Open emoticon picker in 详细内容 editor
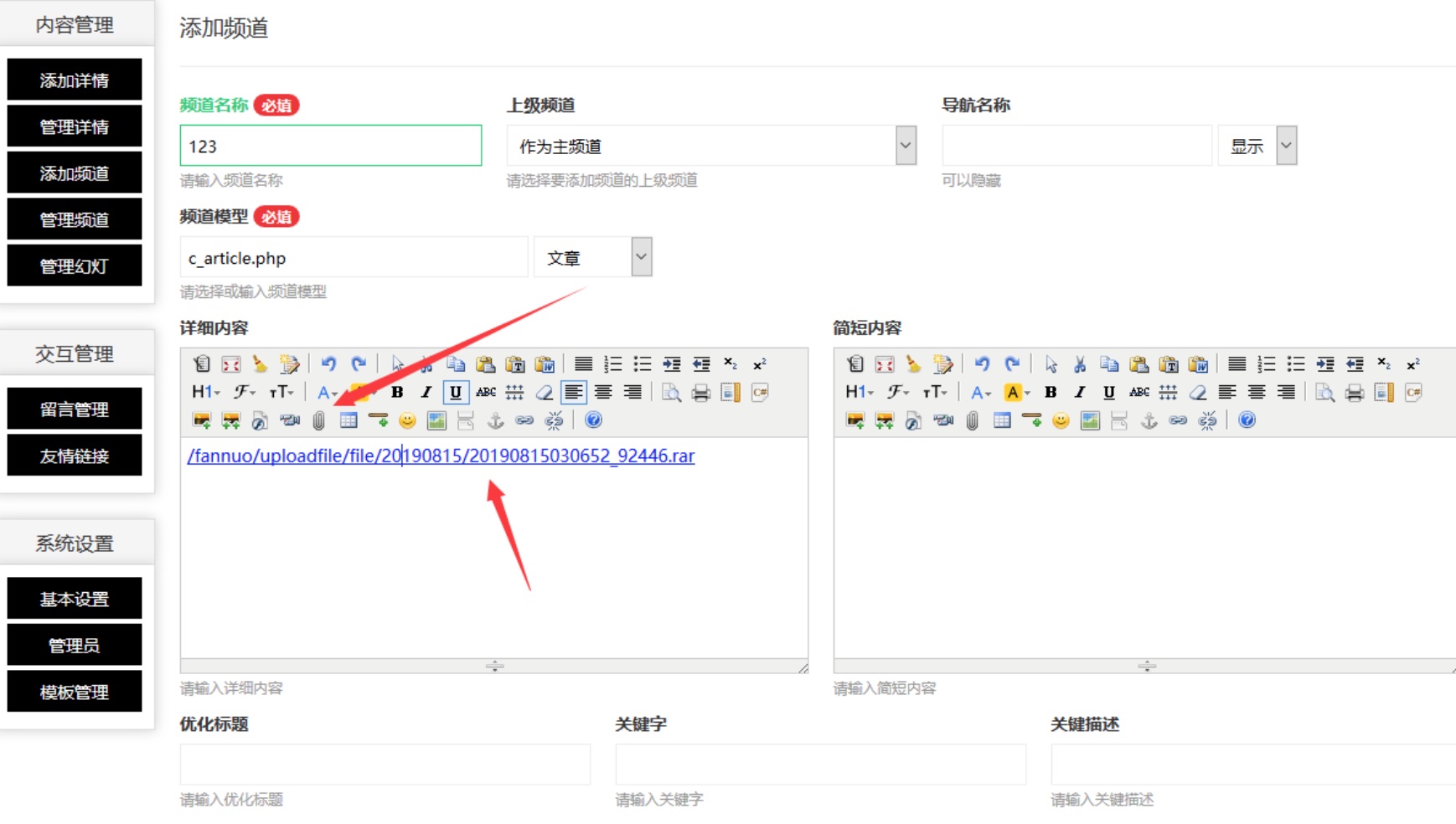This screenshot has width=1456, height=824. 407,420
